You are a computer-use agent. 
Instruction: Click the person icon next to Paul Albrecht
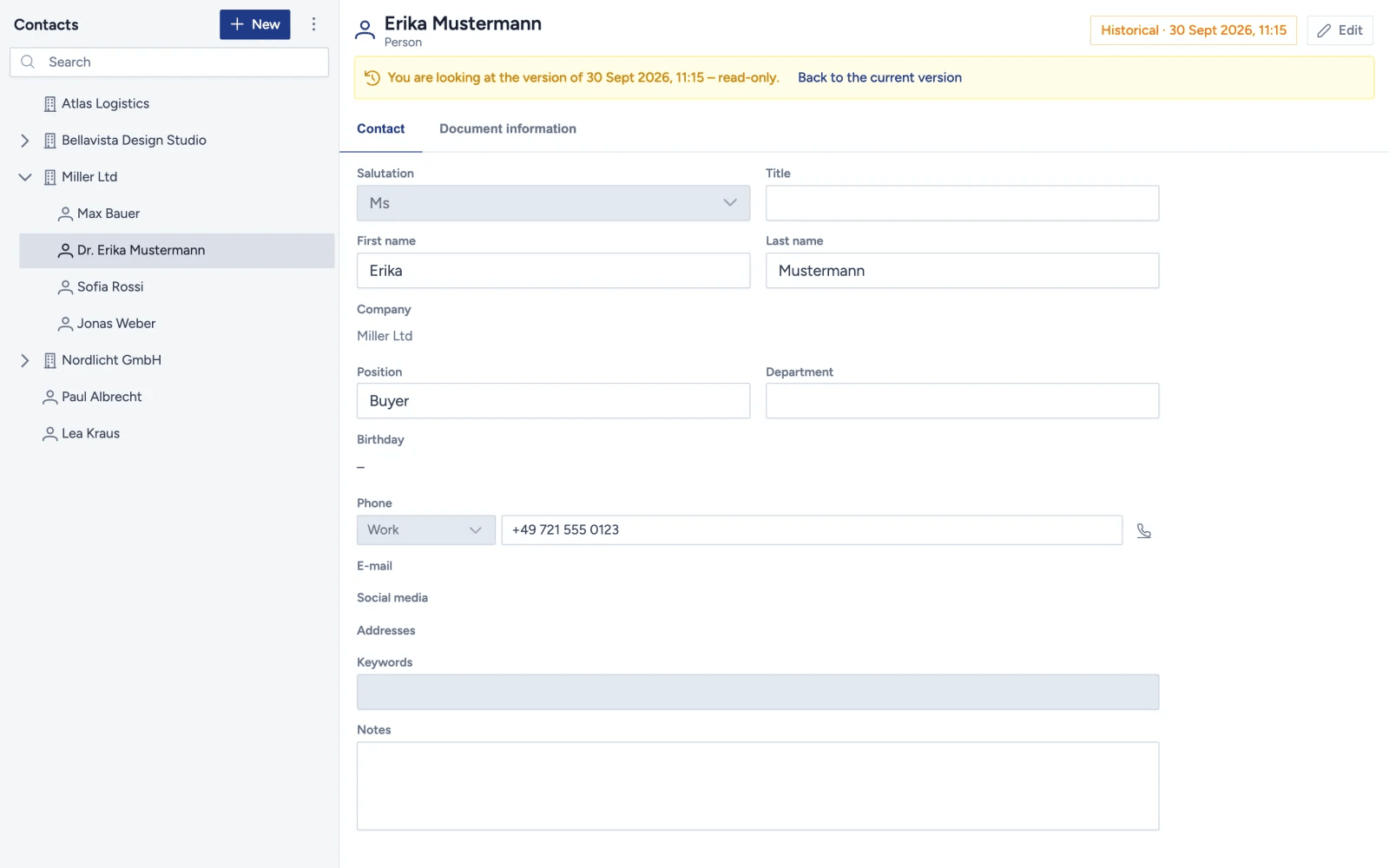coord(49,397)
